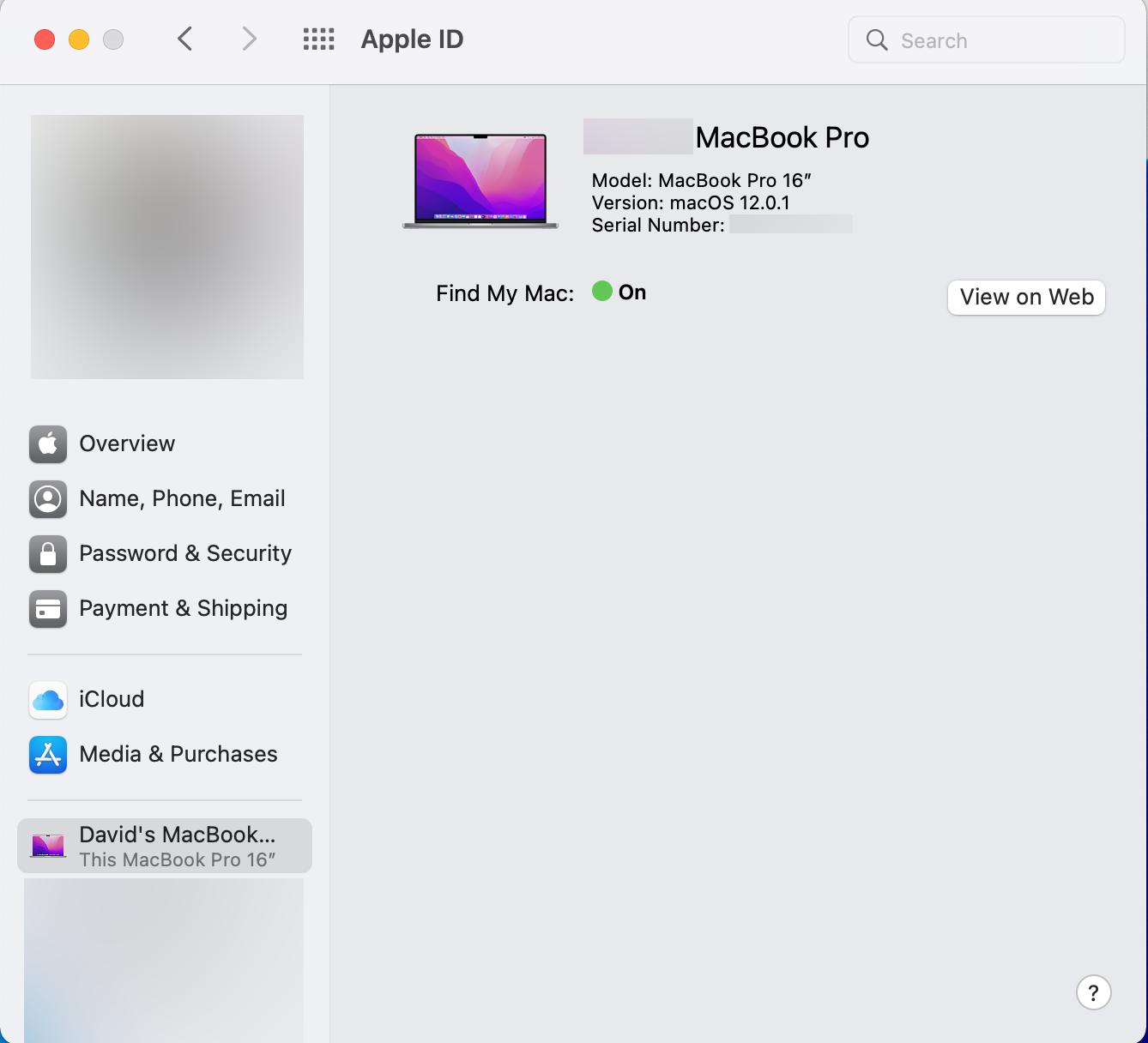The width and height of the screenshot is (1148, 1043).
Task: Click David's MacBook device thumbnail icon
Action: [x=48, y=846]
